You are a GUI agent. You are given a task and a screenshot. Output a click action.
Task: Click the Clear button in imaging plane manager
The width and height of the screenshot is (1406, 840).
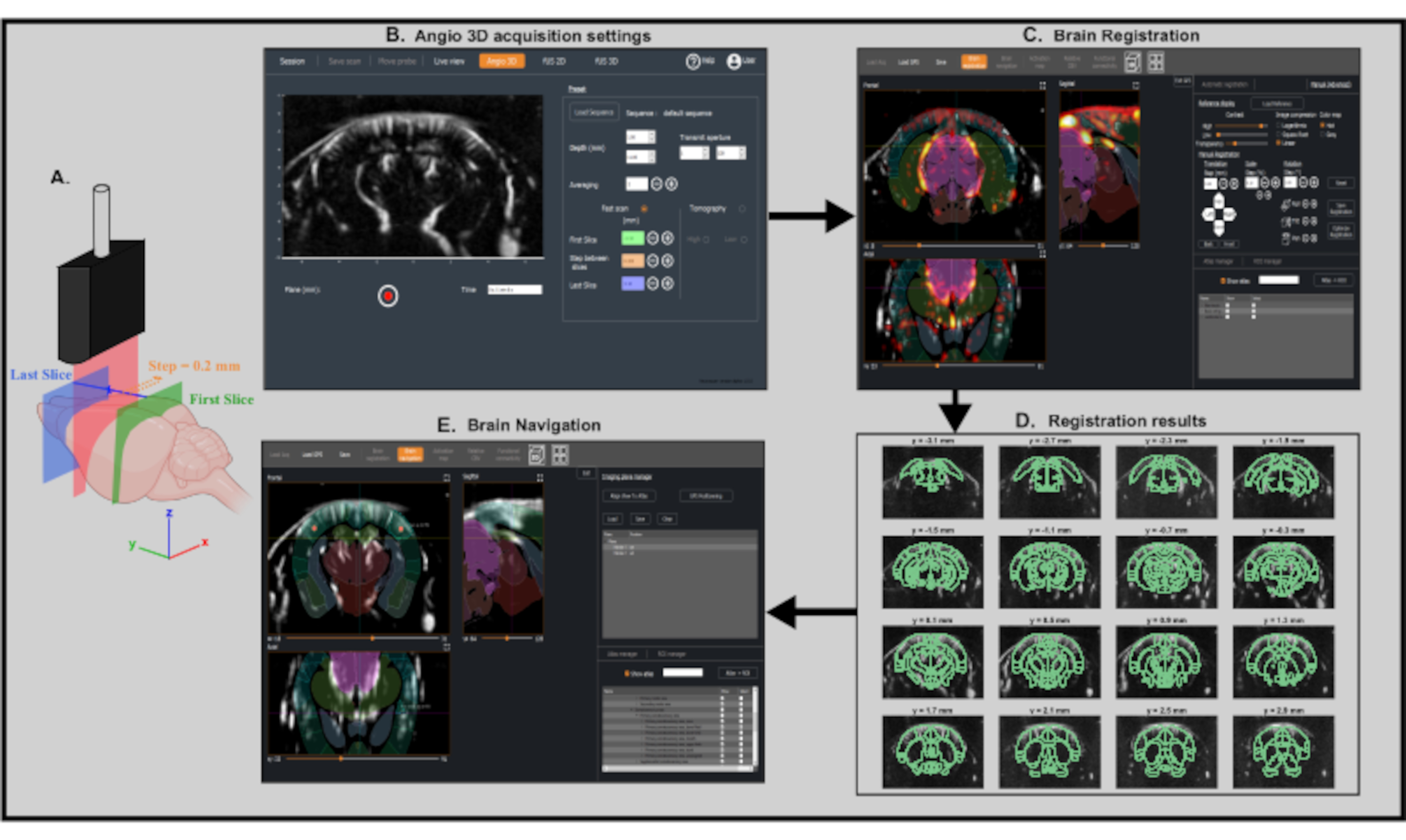coord(667,519)
